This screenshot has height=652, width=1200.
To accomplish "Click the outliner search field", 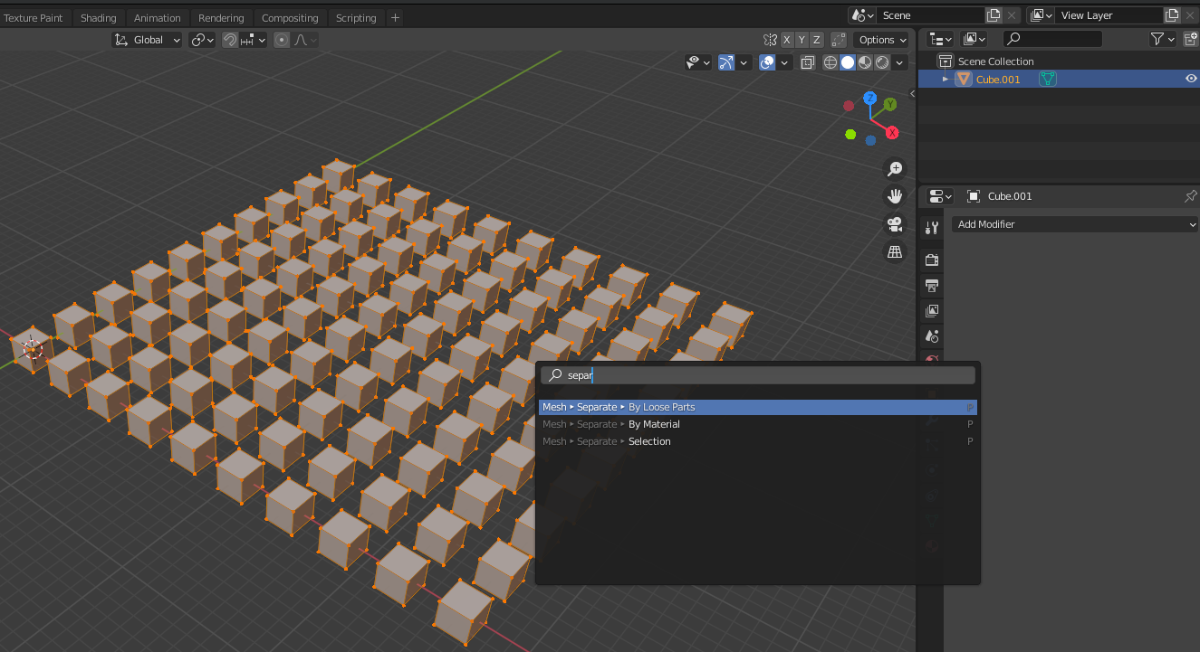I will [x=1052, y=39].
